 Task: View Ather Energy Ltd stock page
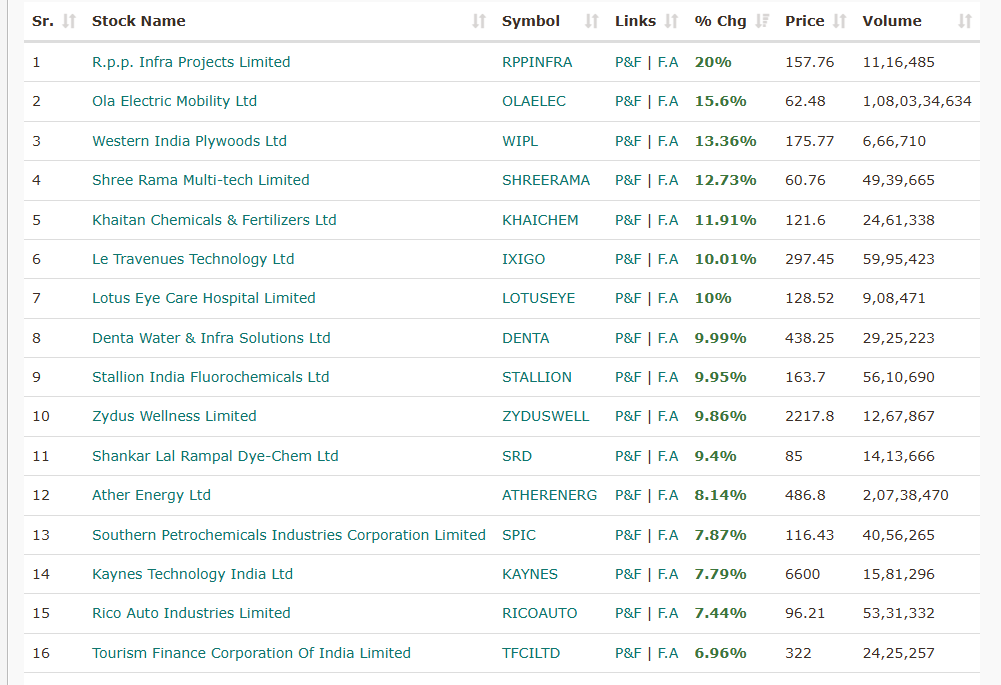pos(151,495)
